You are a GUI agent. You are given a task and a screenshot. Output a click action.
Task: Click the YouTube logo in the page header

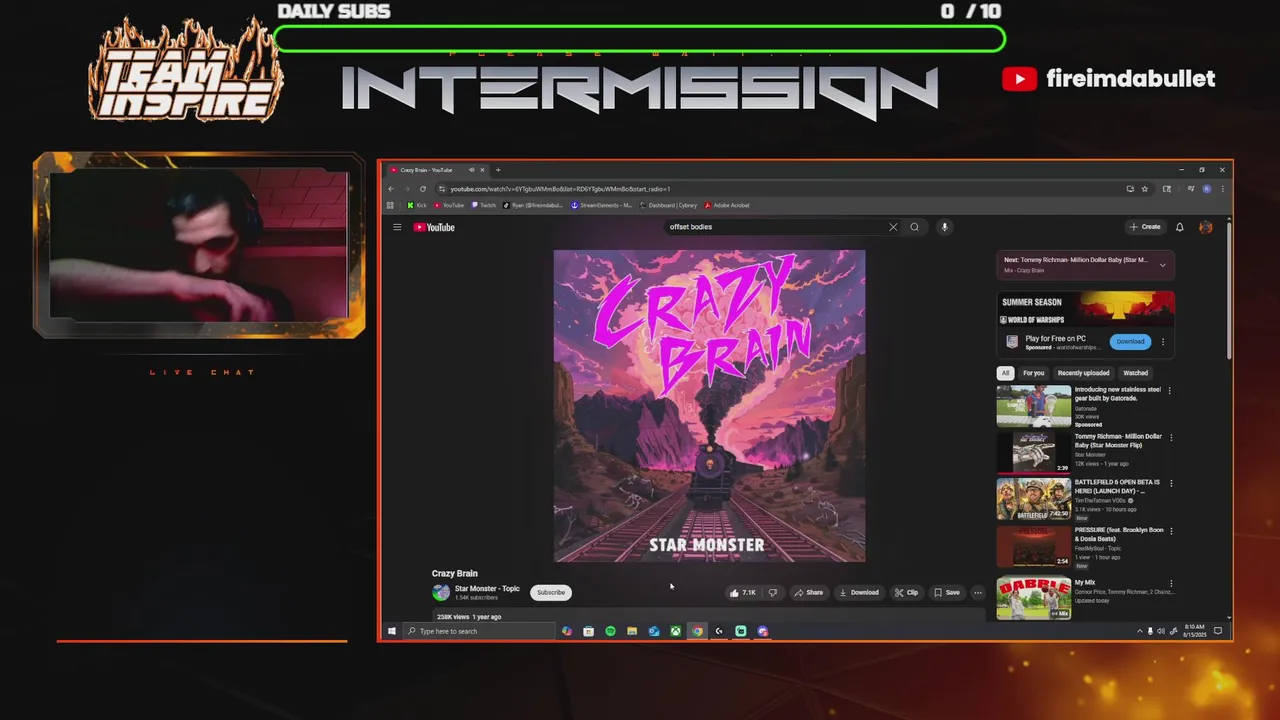point(434,227)
